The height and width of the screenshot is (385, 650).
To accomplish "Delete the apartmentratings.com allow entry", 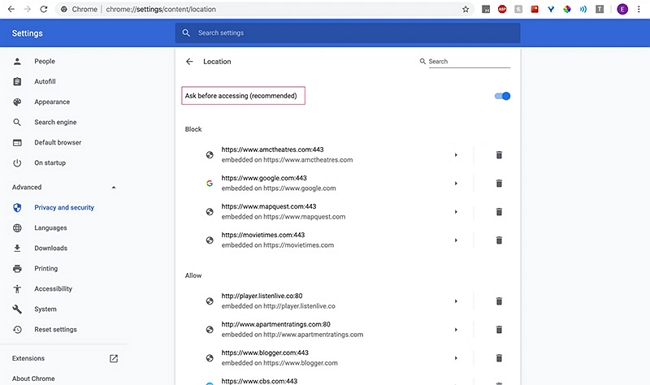I will click(x=499, y=329).
